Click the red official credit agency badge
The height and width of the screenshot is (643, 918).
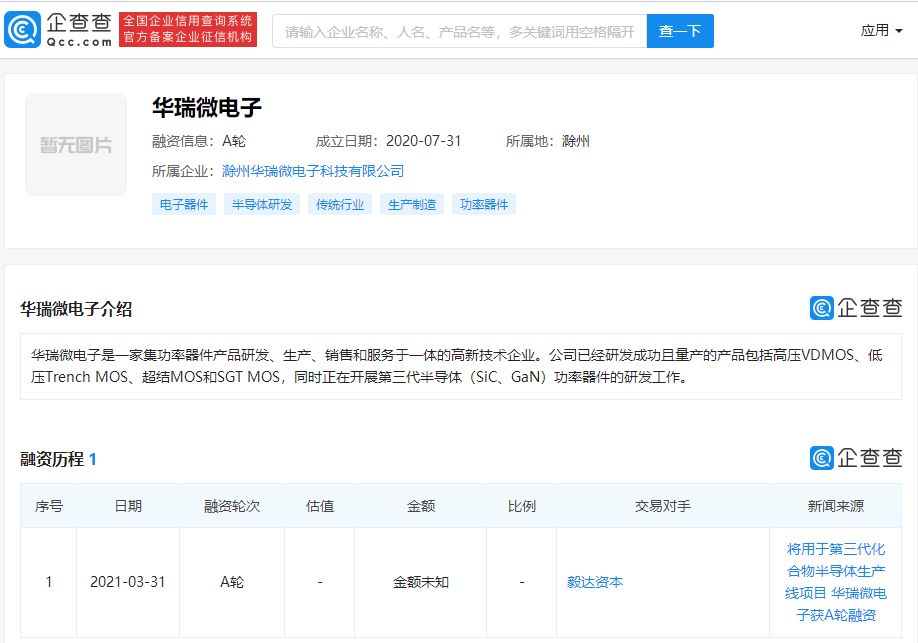(188, 30)
